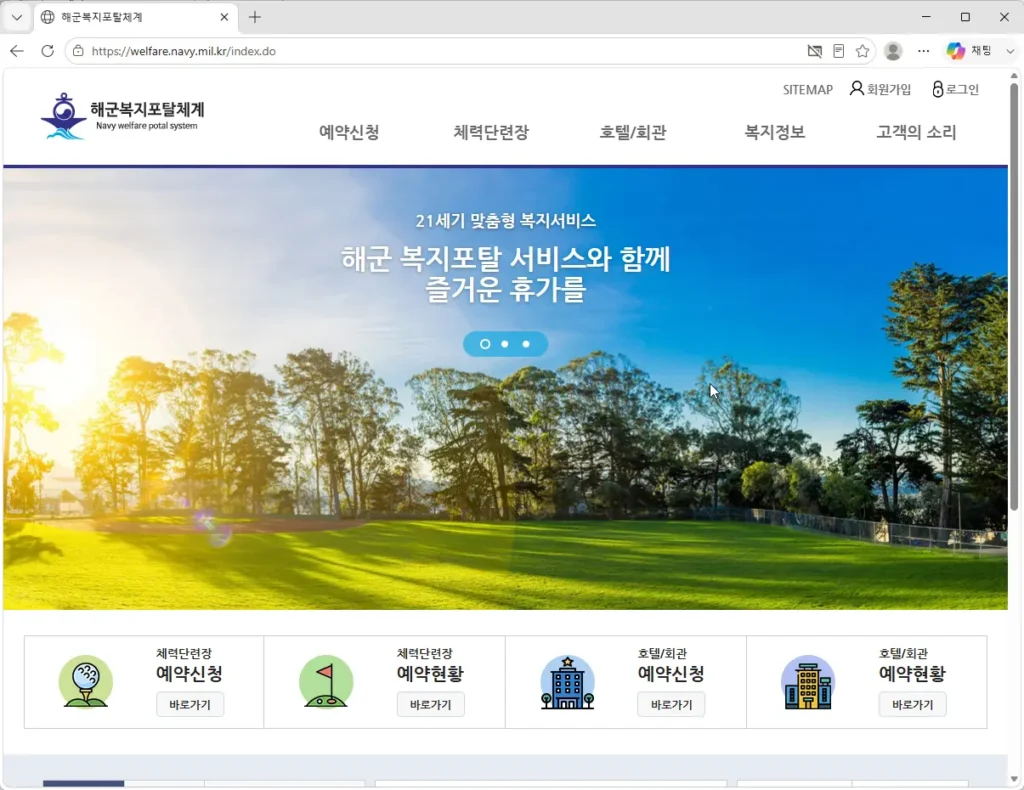Click the page vertical scrollbar thumb
The height and width of the screenshot is (790, 1024).
tap(1014, 295)
